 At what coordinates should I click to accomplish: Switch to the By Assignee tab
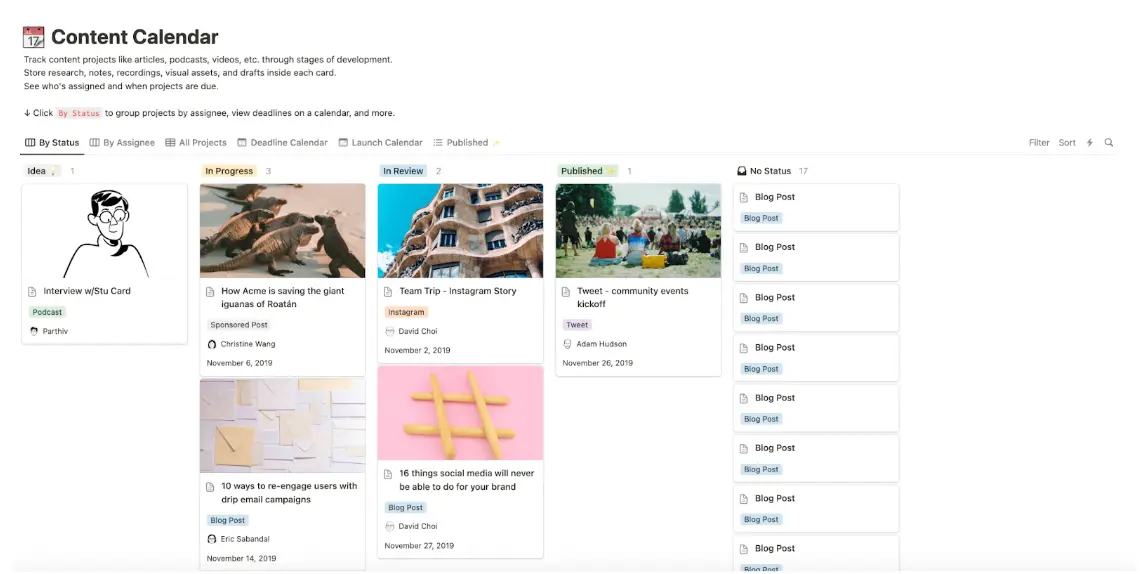pyautogui.click(x=122, y=143)
